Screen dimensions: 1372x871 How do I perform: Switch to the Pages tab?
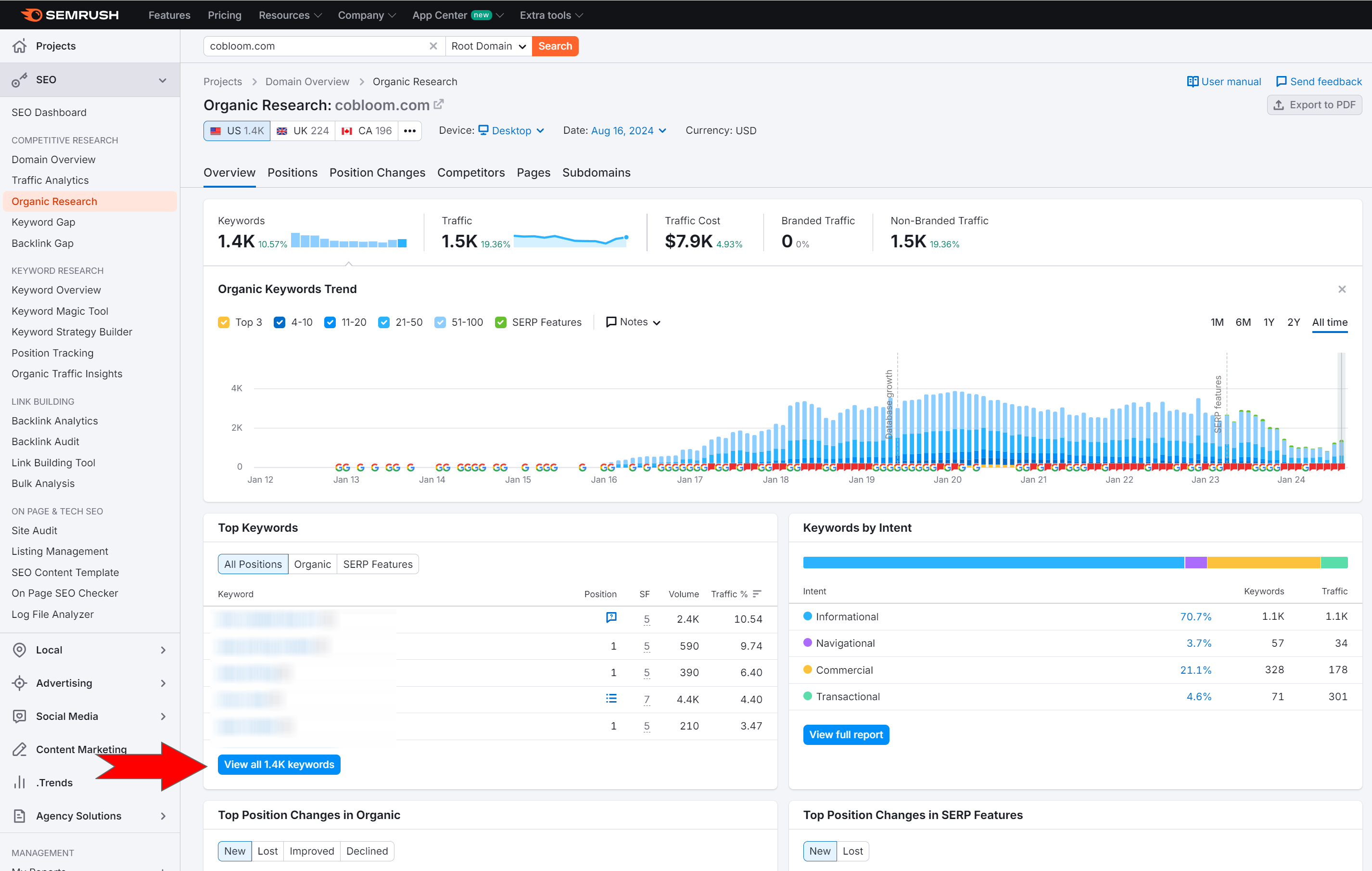click(534, 173)
